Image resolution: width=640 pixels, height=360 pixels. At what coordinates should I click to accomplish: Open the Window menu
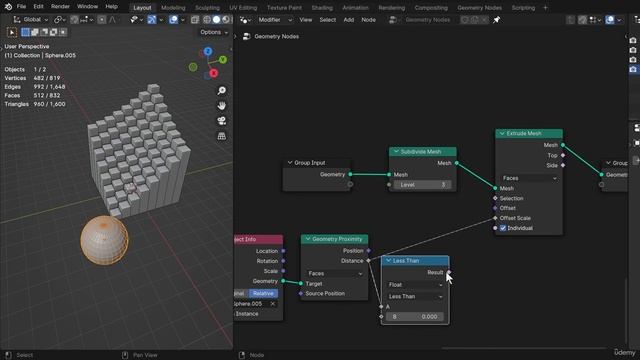point(87,7)
